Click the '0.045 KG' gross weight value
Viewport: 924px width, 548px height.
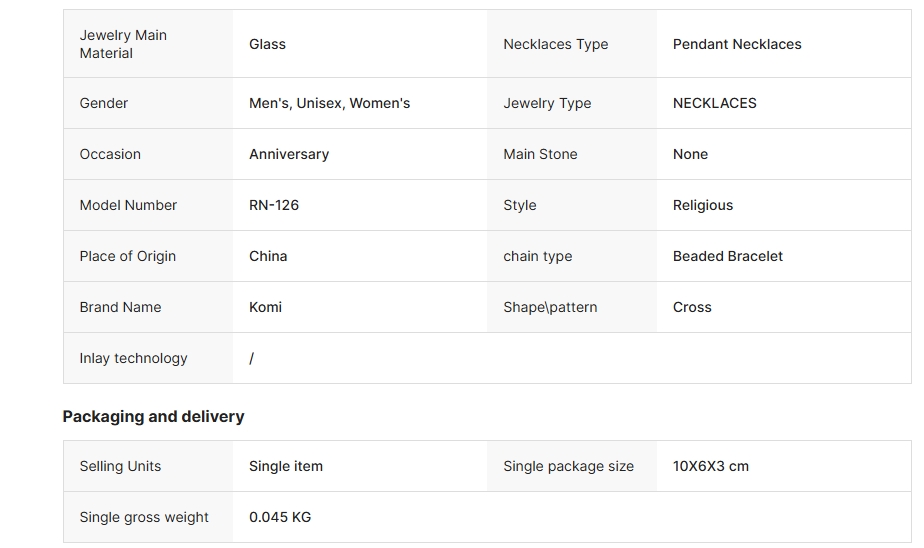point(280,517)
